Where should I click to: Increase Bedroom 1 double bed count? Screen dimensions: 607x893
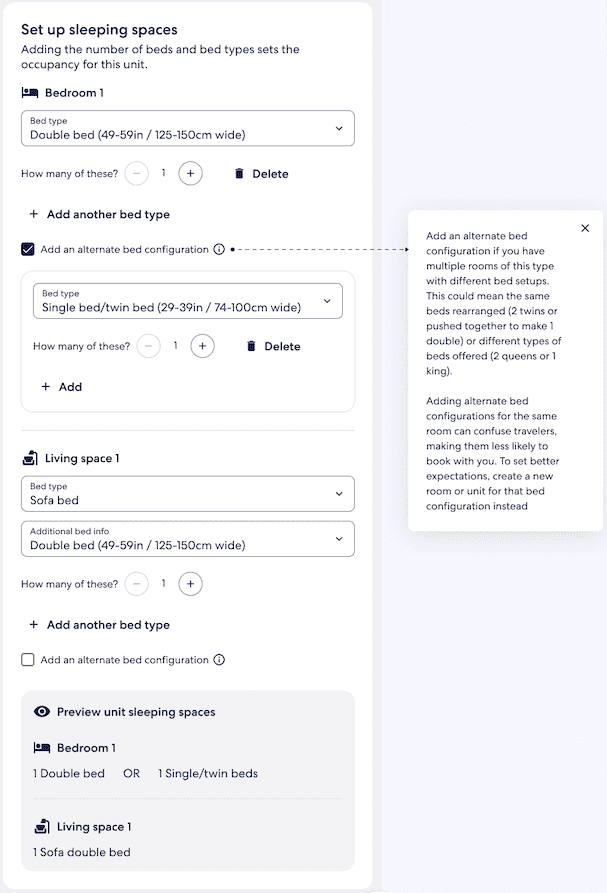(190, 174)
